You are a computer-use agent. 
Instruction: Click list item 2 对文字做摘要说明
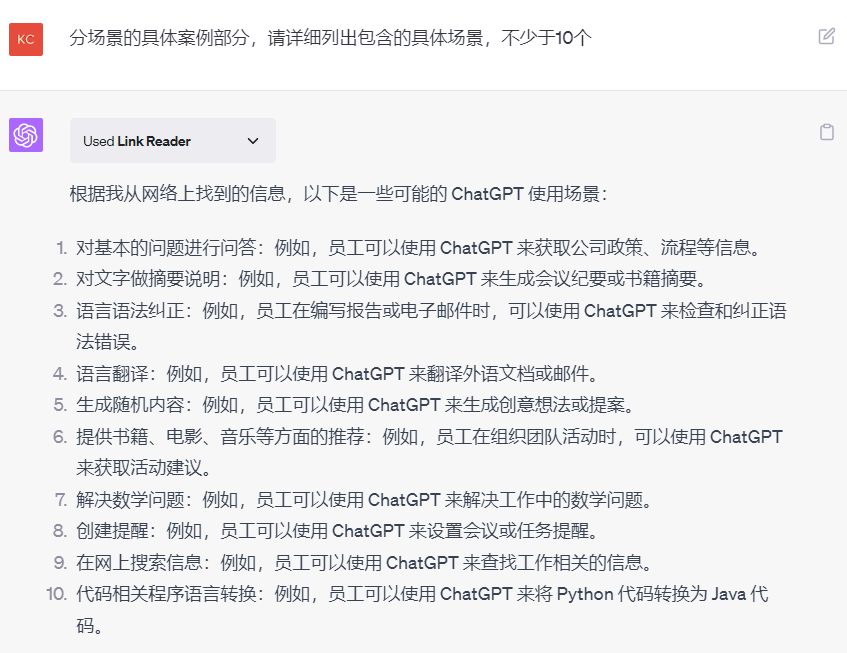[x=392, y=279]
